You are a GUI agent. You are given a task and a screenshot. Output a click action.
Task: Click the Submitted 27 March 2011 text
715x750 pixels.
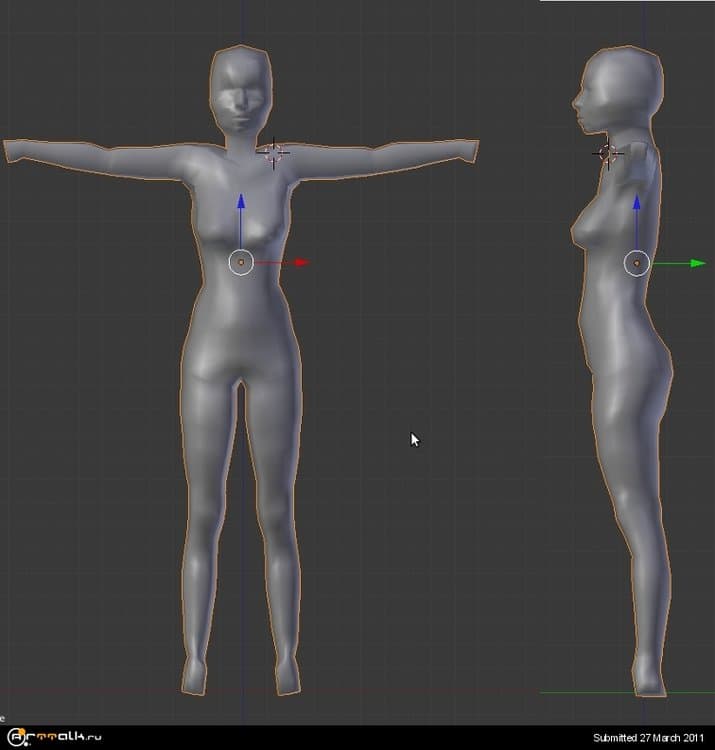[650, 738]
